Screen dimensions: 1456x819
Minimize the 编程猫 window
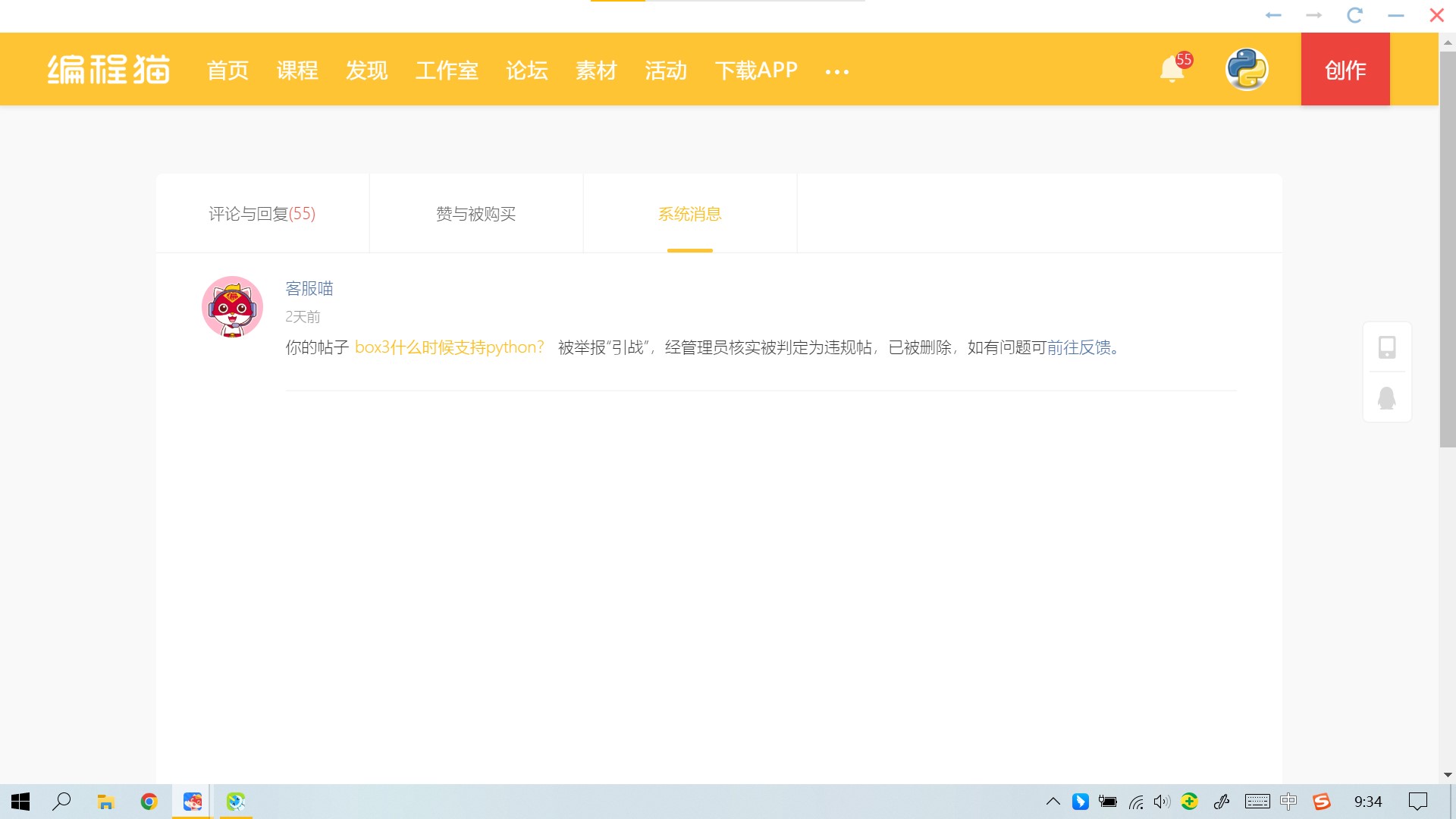click(x=1396, y=15)
